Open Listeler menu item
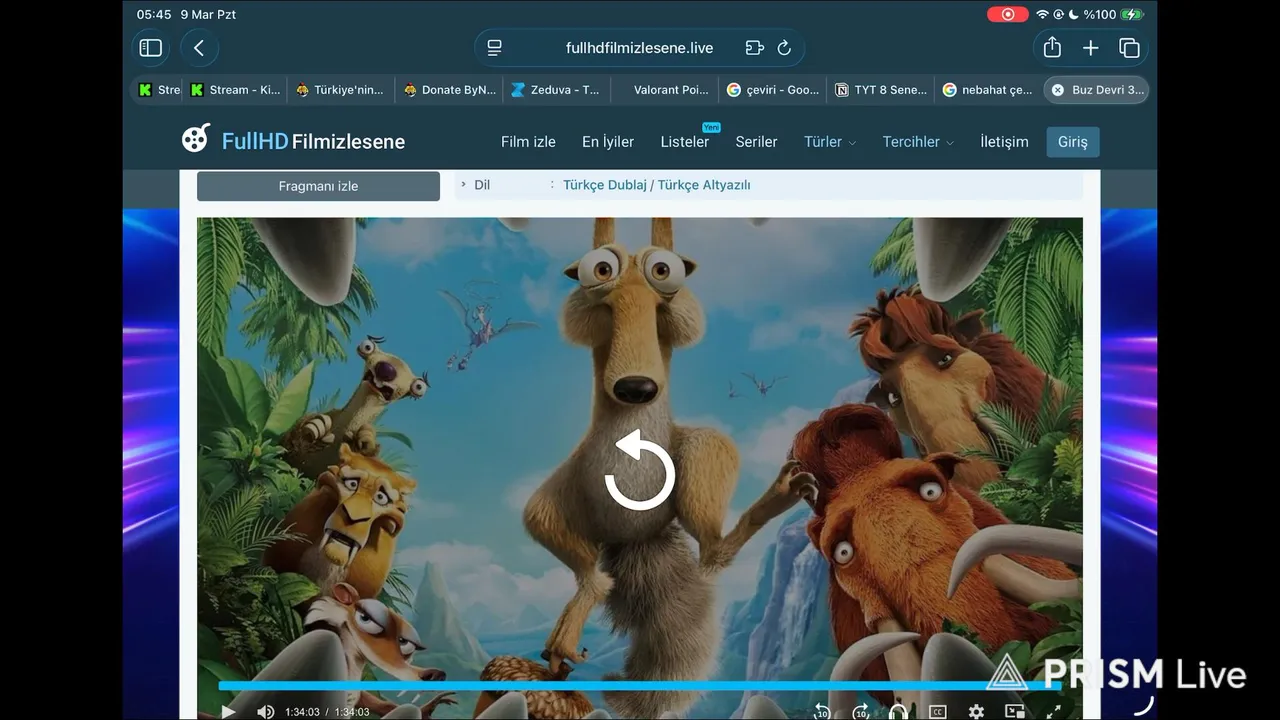The height and width of the screenshot is (720, 1280). (685, 142)
